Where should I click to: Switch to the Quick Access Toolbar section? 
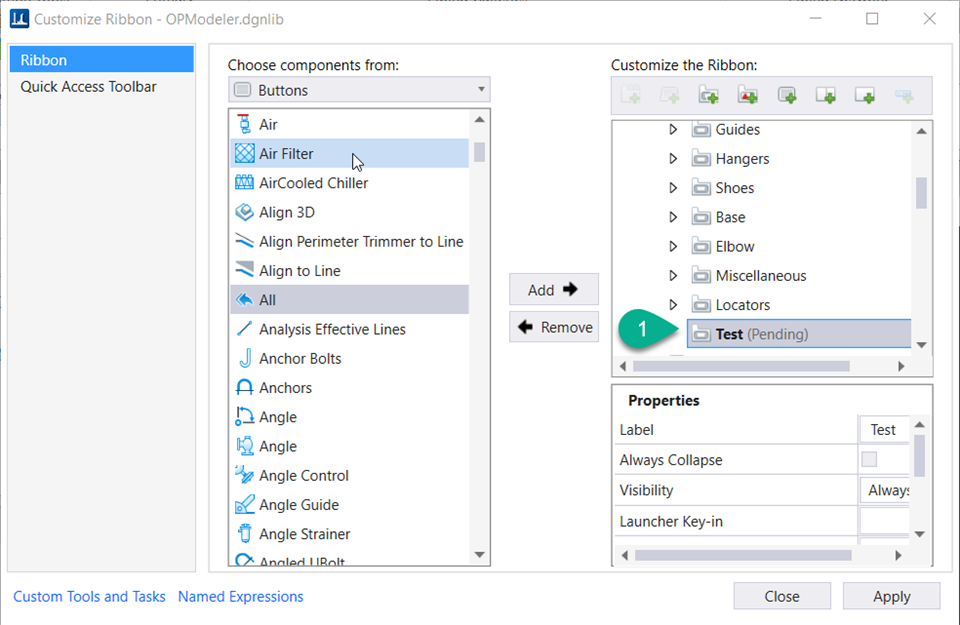point(89,87)
